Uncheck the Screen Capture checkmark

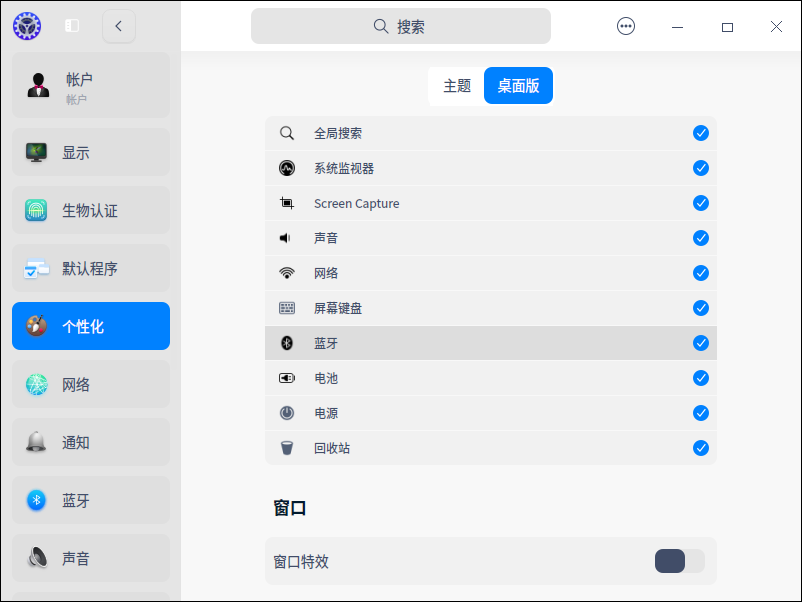click(x=701, y=203)
